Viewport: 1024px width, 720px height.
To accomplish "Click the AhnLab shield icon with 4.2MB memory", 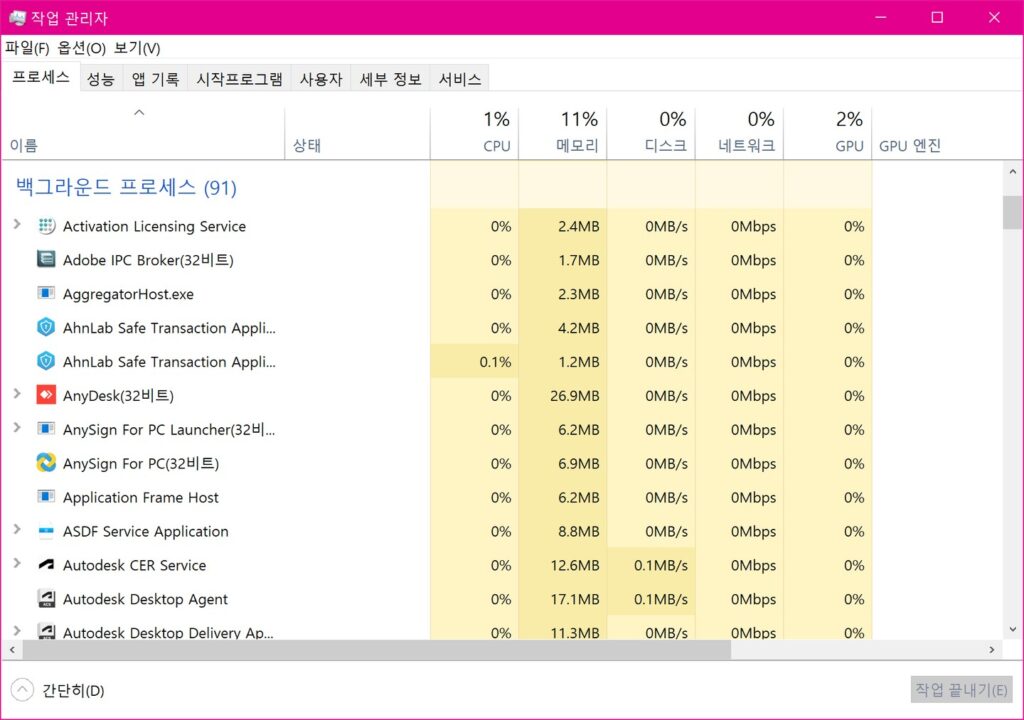I will click(x=46, y=327).
